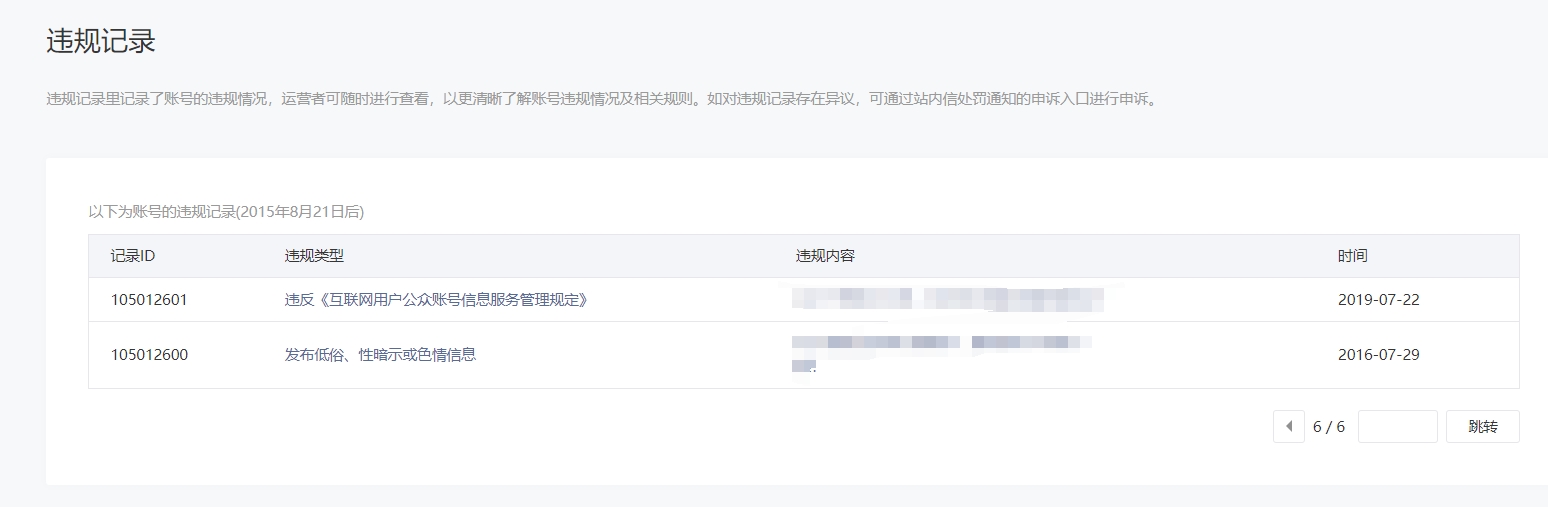Viewport: 1548px width, 507px height.
Task: Click the date 2019-07-22
Action: tap(1378, 300)
